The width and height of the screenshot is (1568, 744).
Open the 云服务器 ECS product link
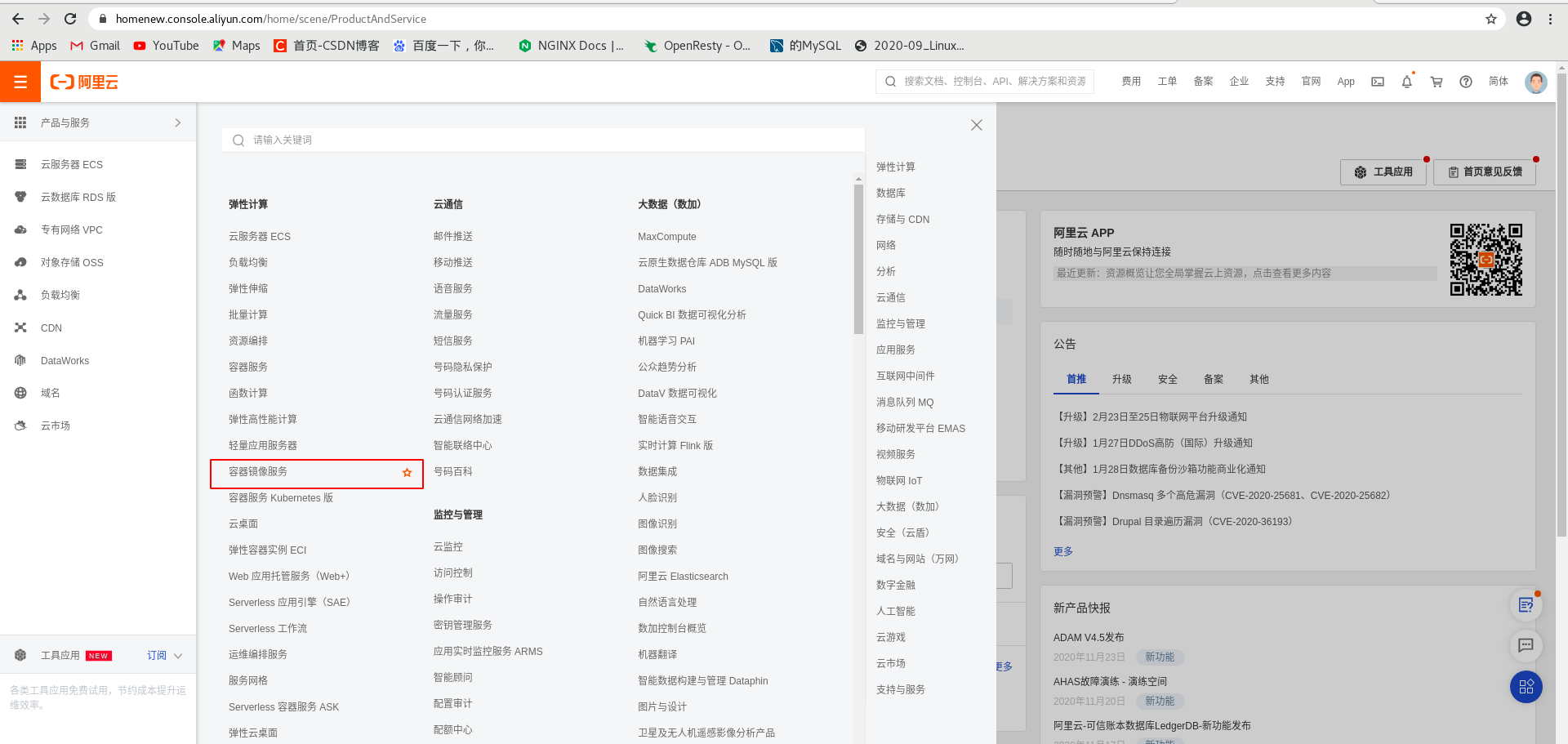point(260,237)
